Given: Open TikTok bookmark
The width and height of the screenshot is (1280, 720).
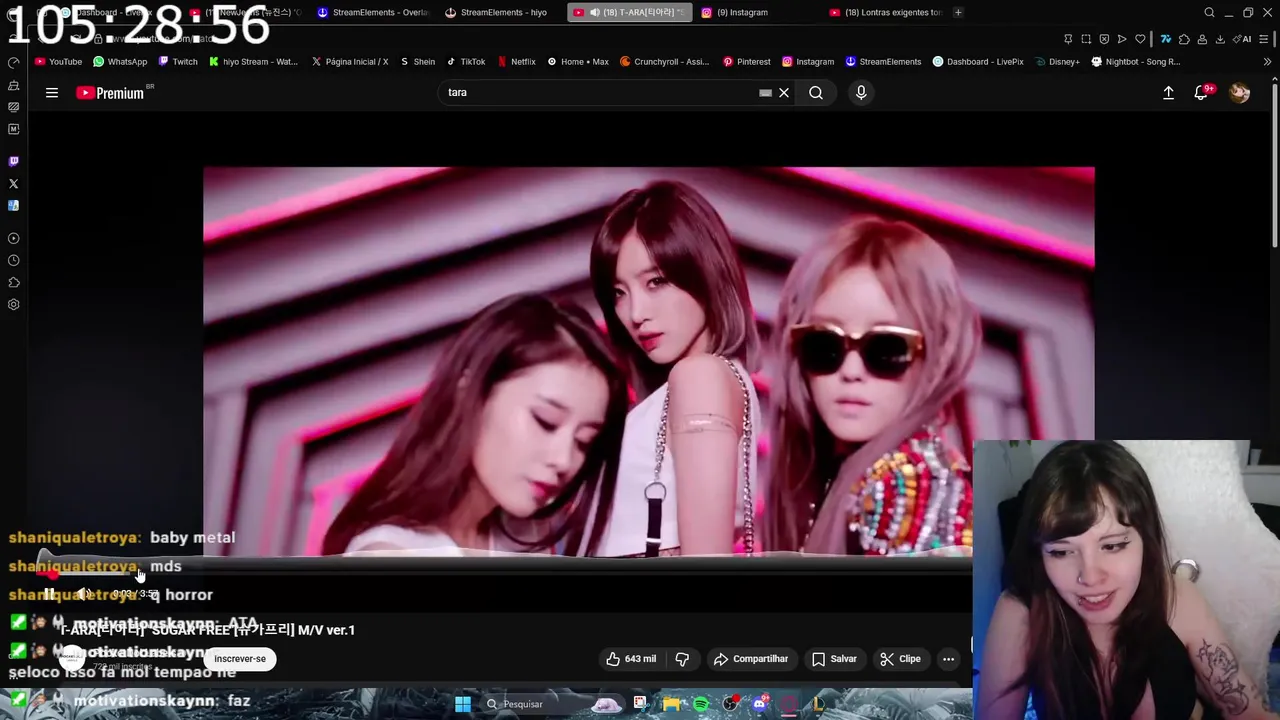Looking at the screenshot, I should (466, 61).
